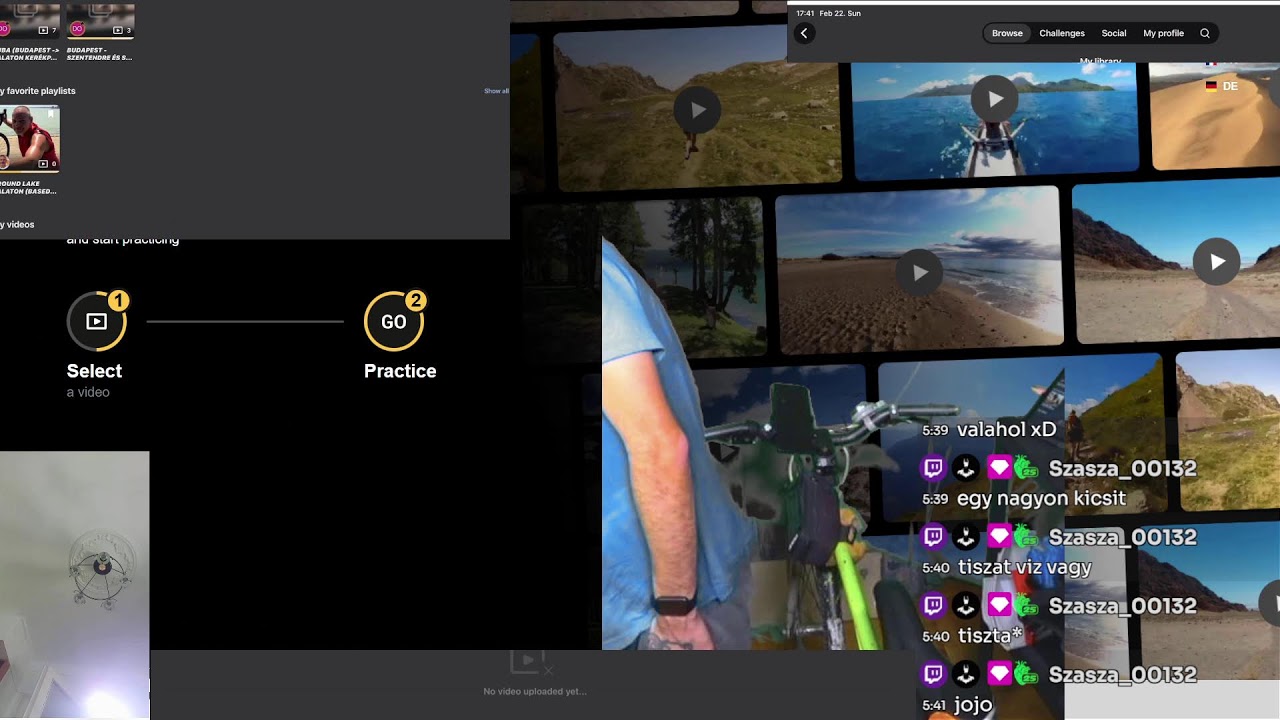Go to the My profile tab
This screenshot has height=720, width=1280.
tap(1163, 33)
